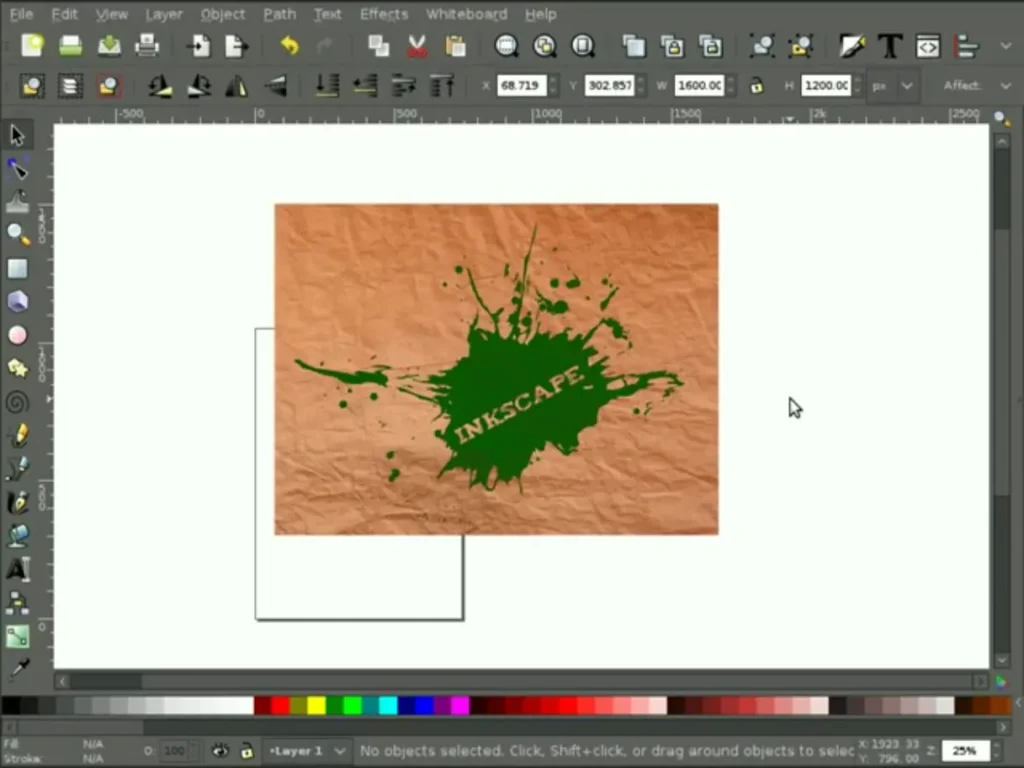Pick the Star and polygon tool

point(17,368)
